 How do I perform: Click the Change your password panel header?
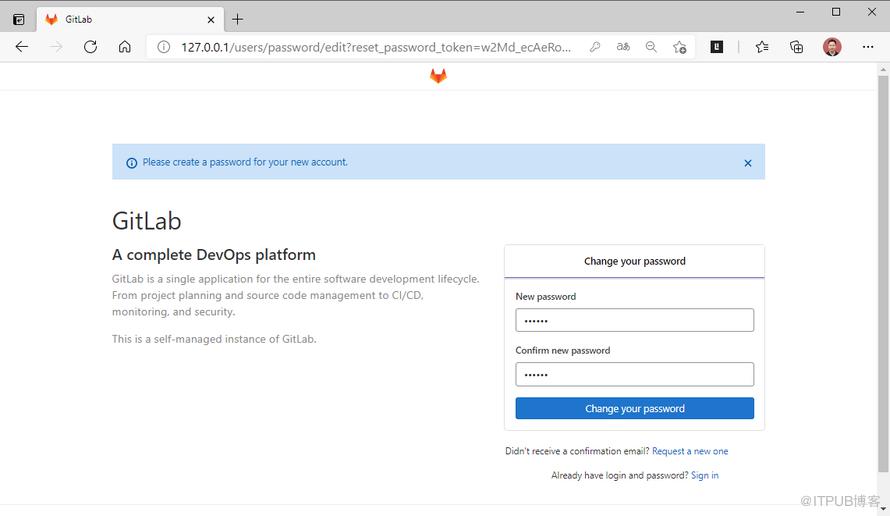click(635, 261)
